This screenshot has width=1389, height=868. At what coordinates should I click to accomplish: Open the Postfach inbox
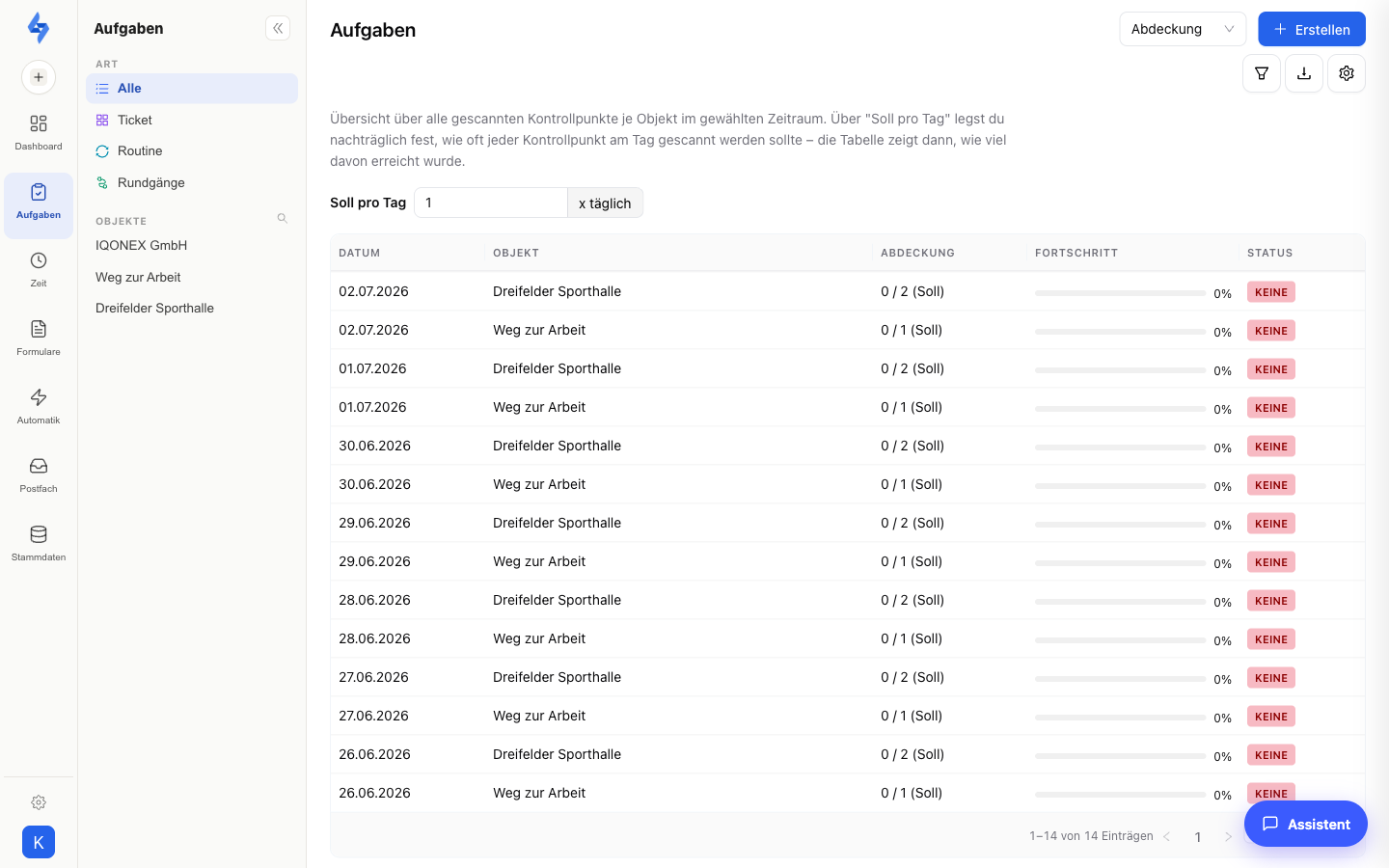coord(39,475)
